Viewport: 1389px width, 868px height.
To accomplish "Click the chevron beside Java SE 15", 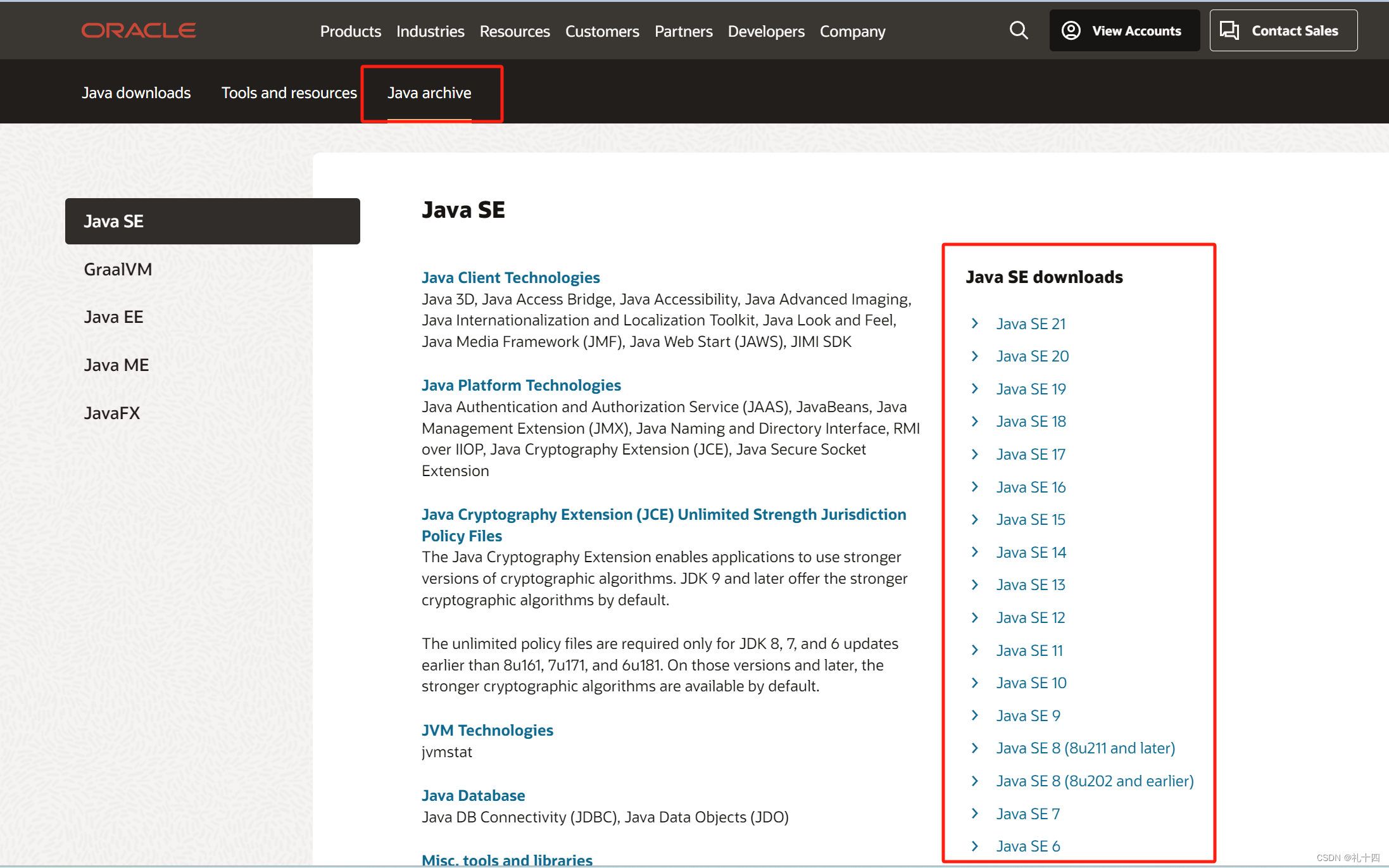I will (x=975, y=519).
